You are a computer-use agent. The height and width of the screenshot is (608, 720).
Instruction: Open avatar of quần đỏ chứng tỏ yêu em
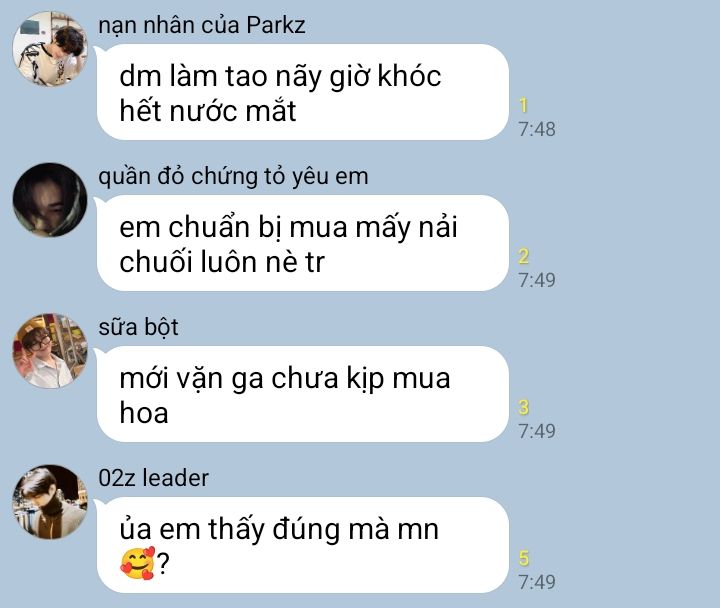click(x=50, y=200)
